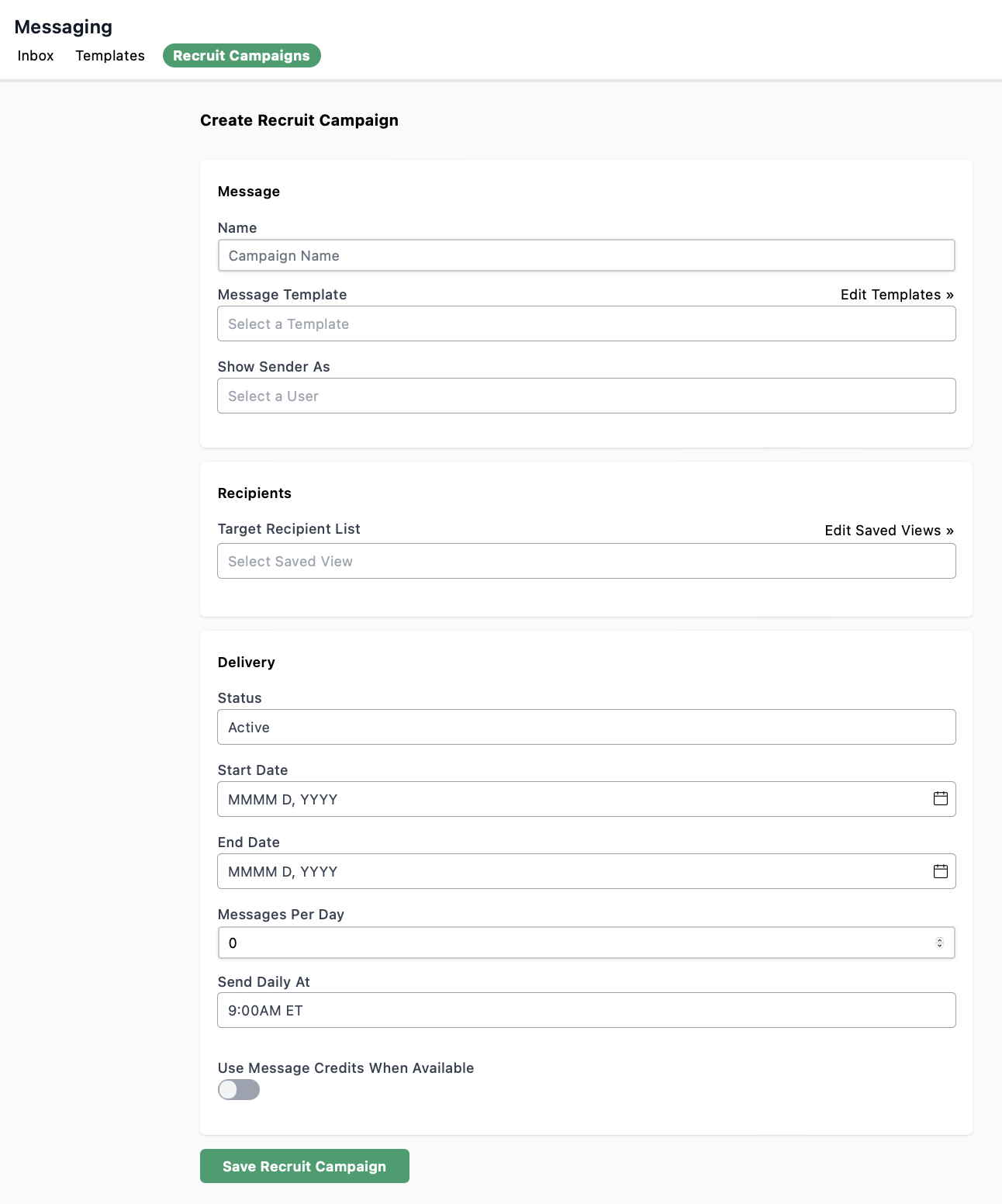Viewport: 1002px width, 1204px height.
Task: Click the Message section heading
Action: point(248,192)
